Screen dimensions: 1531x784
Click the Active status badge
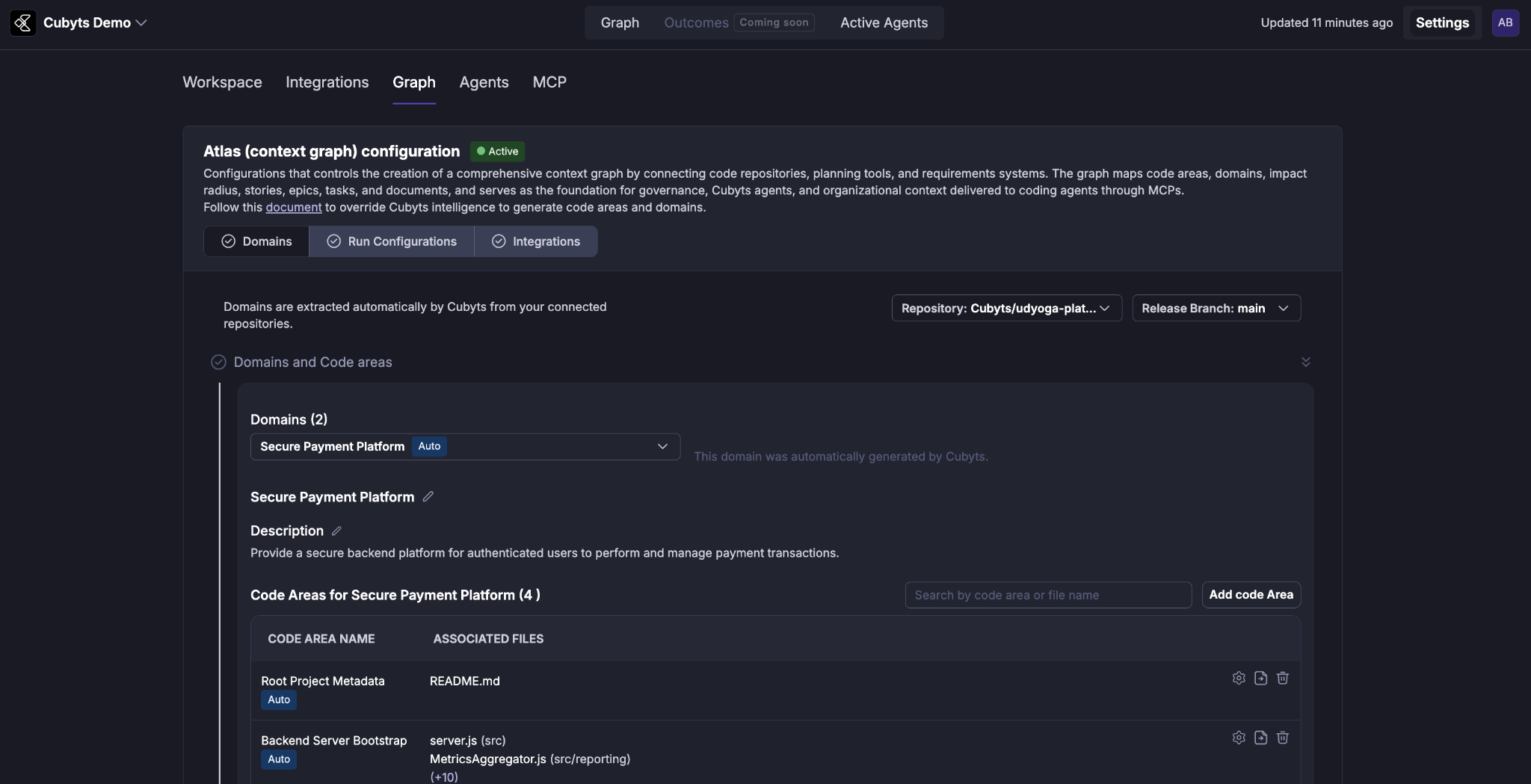click(498, 151)
